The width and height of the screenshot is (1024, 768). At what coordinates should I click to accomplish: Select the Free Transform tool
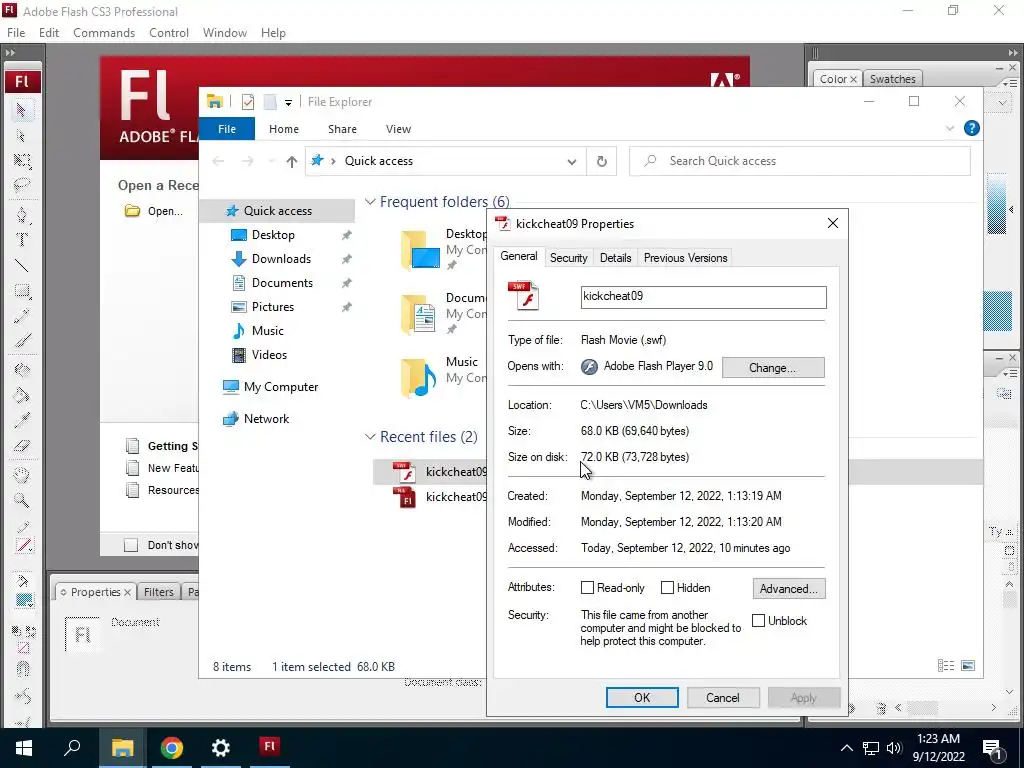22,161
